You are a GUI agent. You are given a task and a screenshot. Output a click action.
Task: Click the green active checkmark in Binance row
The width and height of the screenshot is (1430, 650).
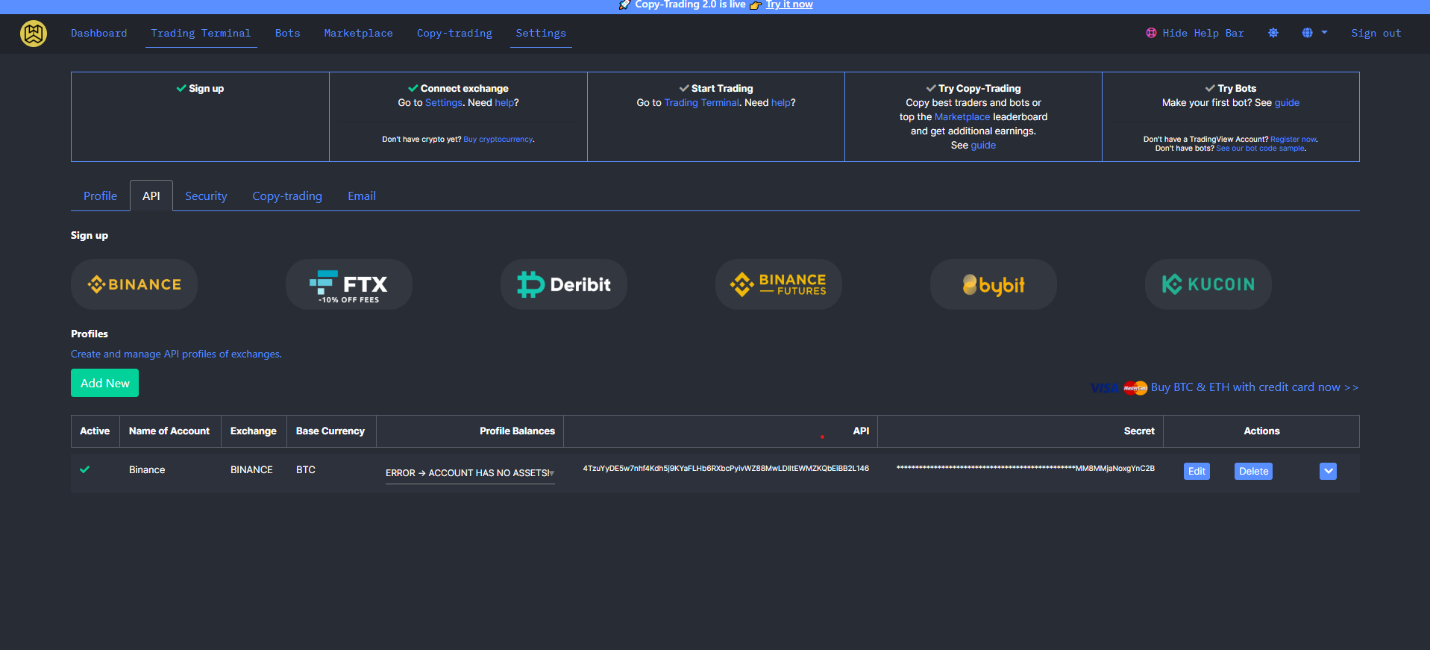(85, 469)
